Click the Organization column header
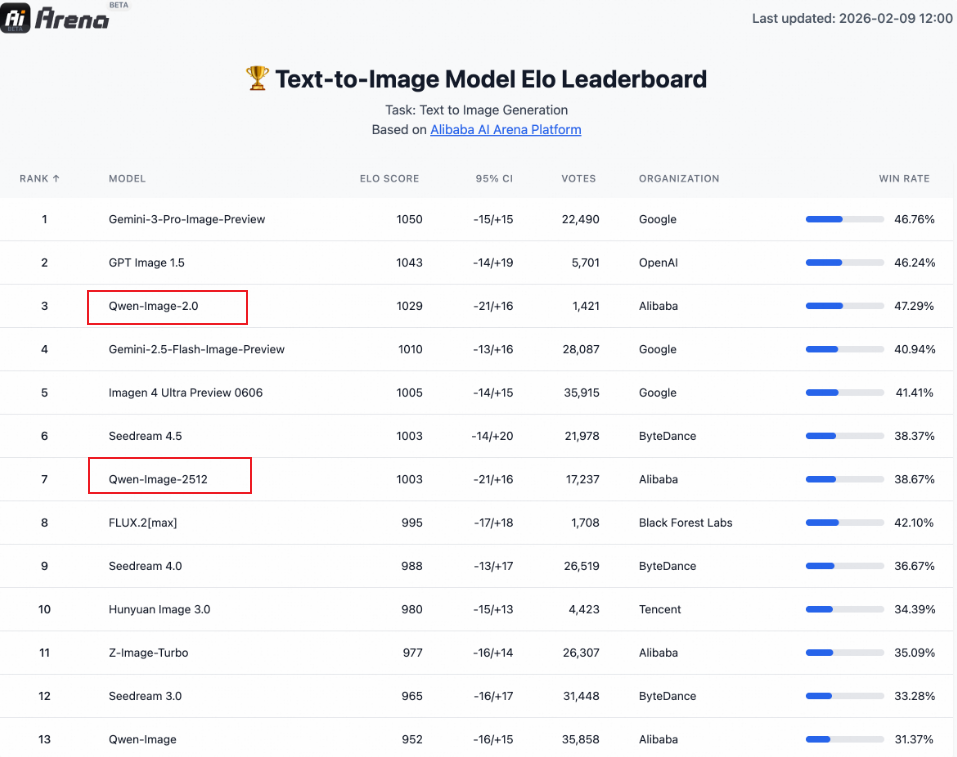 click(679, 179)
